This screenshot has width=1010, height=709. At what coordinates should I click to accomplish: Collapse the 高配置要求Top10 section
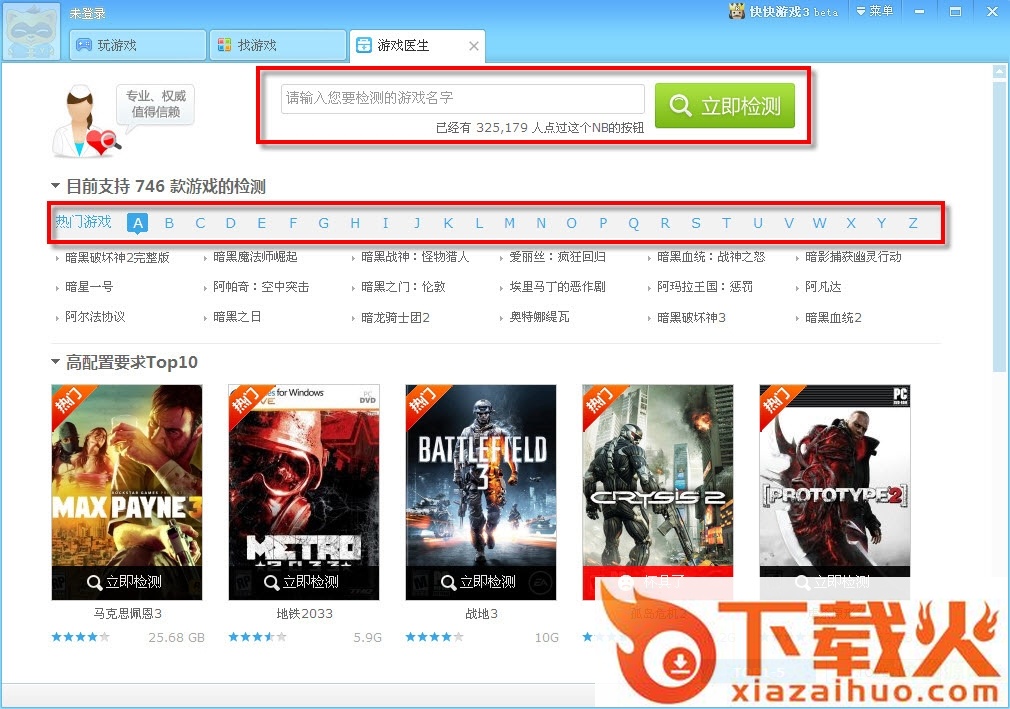[55, 362]
